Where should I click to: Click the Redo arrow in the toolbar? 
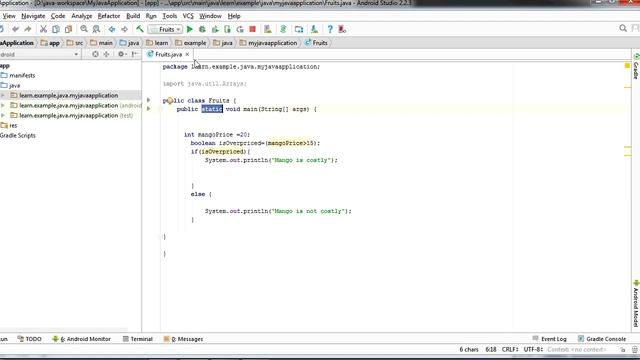28,29
